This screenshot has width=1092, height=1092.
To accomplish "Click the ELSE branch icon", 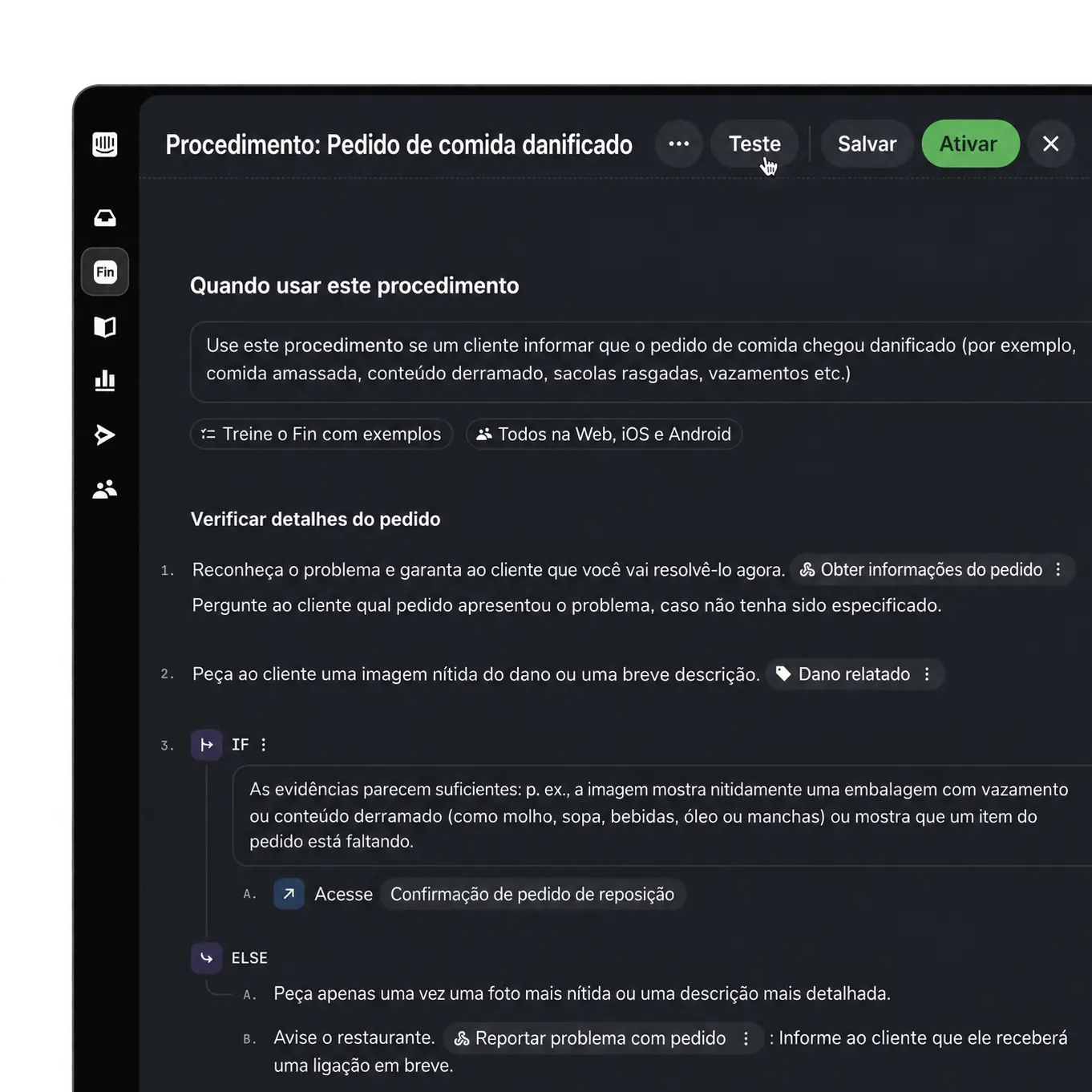I will [206, 958].
